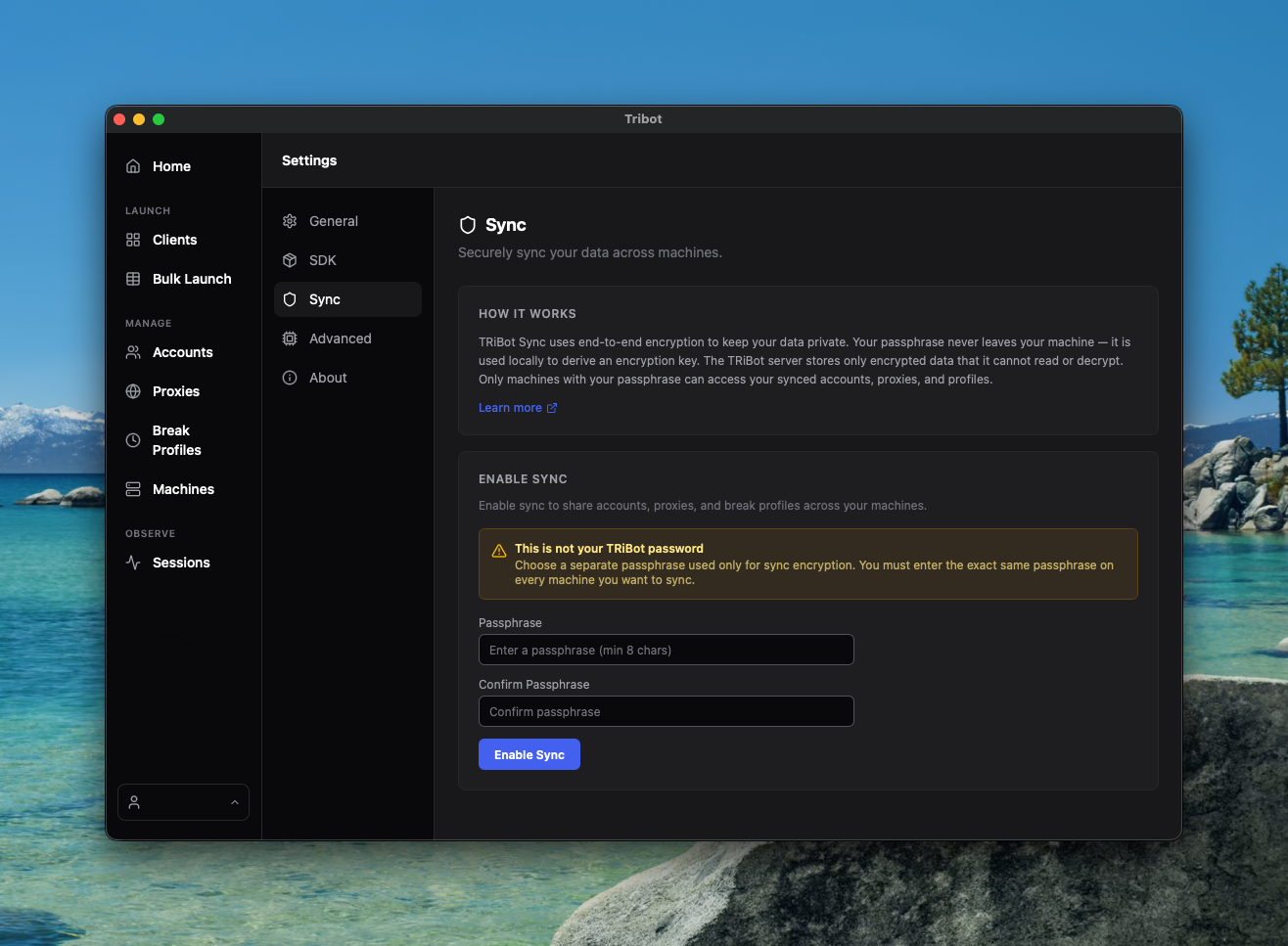Click the Confirm Passphrase field
The width and height of the screenshot is (1288, 946).
coord(666,711)
